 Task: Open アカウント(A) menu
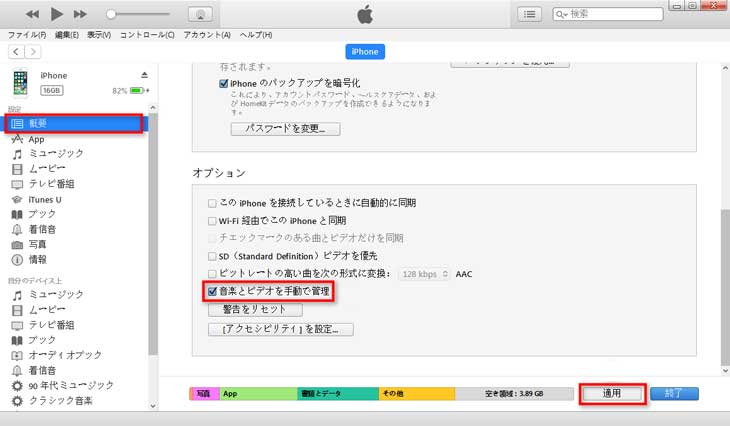pos(207,35)
